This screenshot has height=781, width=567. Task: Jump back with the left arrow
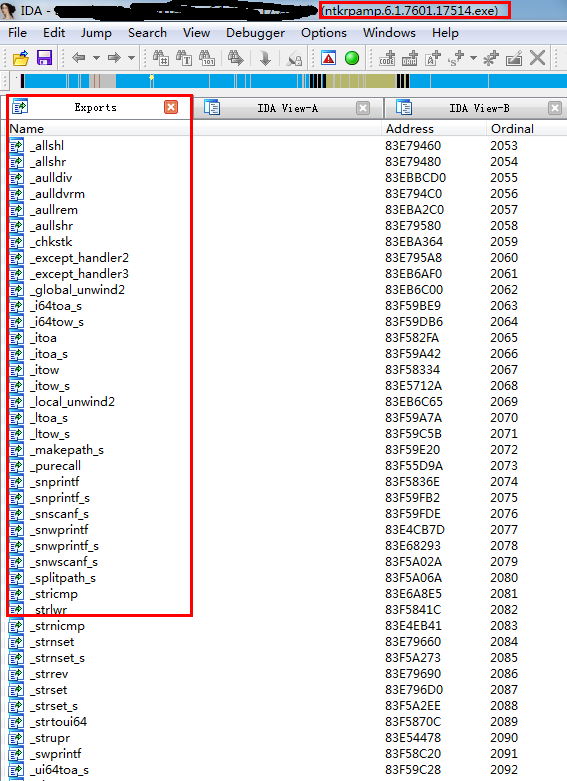tap(78, 58)
